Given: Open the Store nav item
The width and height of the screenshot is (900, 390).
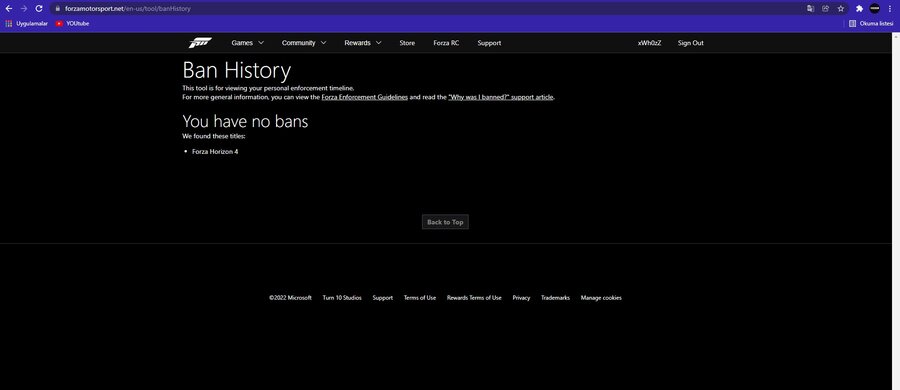Looking at the screenshot, I should [407, 43].
